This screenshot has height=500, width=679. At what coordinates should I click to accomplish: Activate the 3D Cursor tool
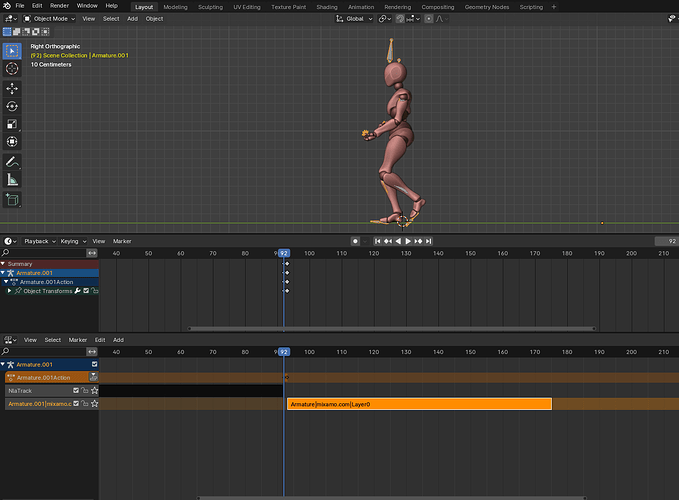click(x=12, y=68)
